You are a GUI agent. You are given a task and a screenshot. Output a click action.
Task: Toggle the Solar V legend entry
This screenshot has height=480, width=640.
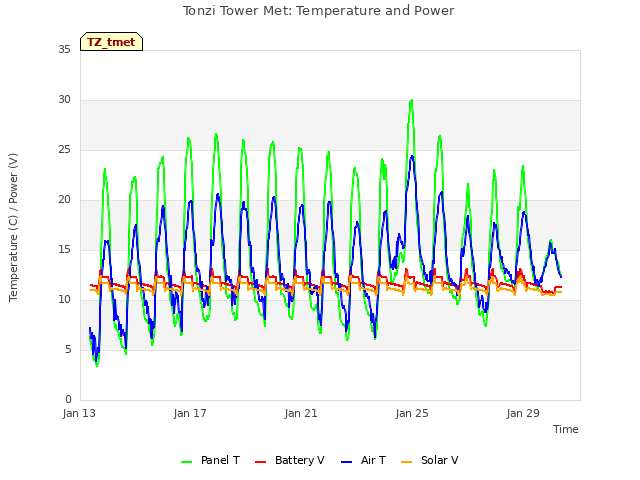[430, 460]
